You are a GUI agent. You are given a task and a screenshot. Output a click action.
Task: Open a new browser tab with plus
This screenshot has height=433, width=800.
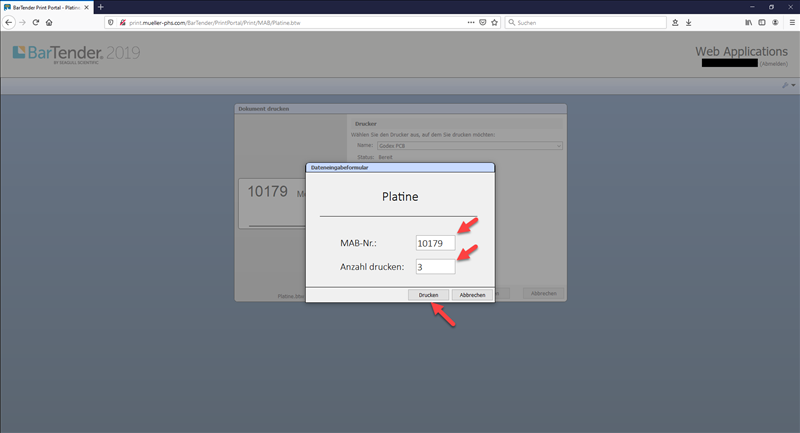click(x=100, y=7)
